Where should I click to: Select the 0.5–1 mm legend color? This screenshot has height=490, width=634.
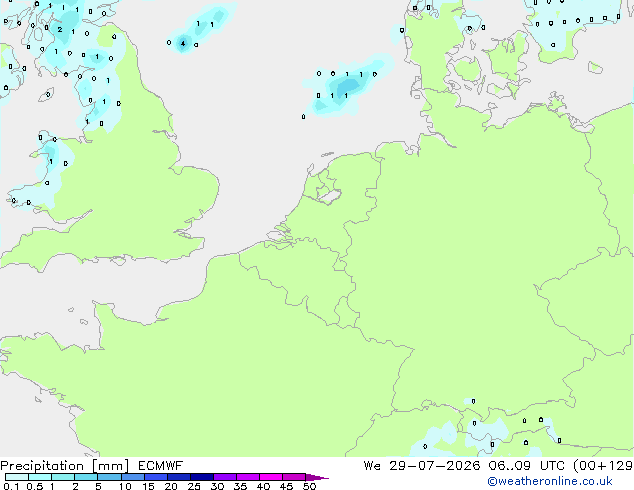point(40,477)
